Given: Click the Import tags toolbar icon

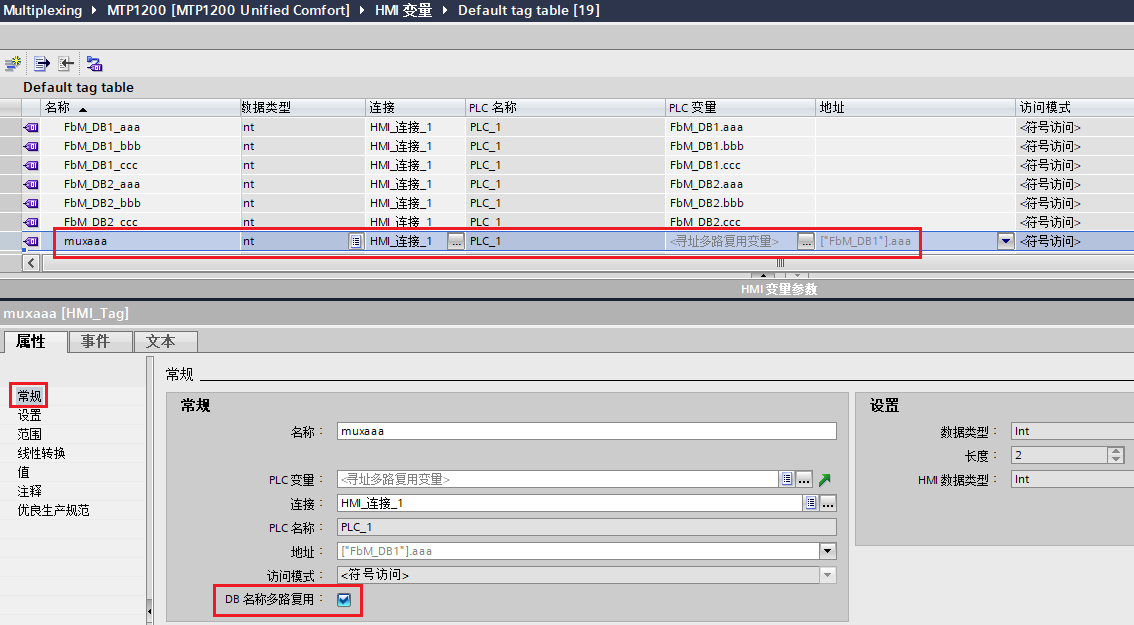Looking at the screenshot, I should 65,62.
